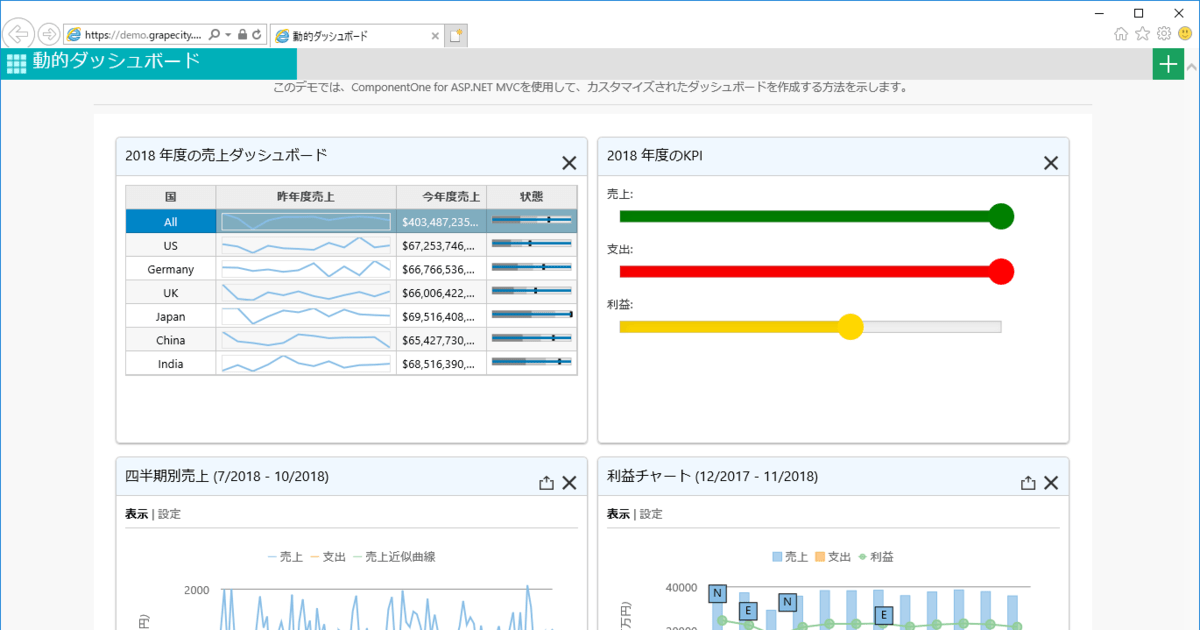1200x630 pixels.
Task: Click the 売上 green KPI slider handle
Action: point(1000,216)
